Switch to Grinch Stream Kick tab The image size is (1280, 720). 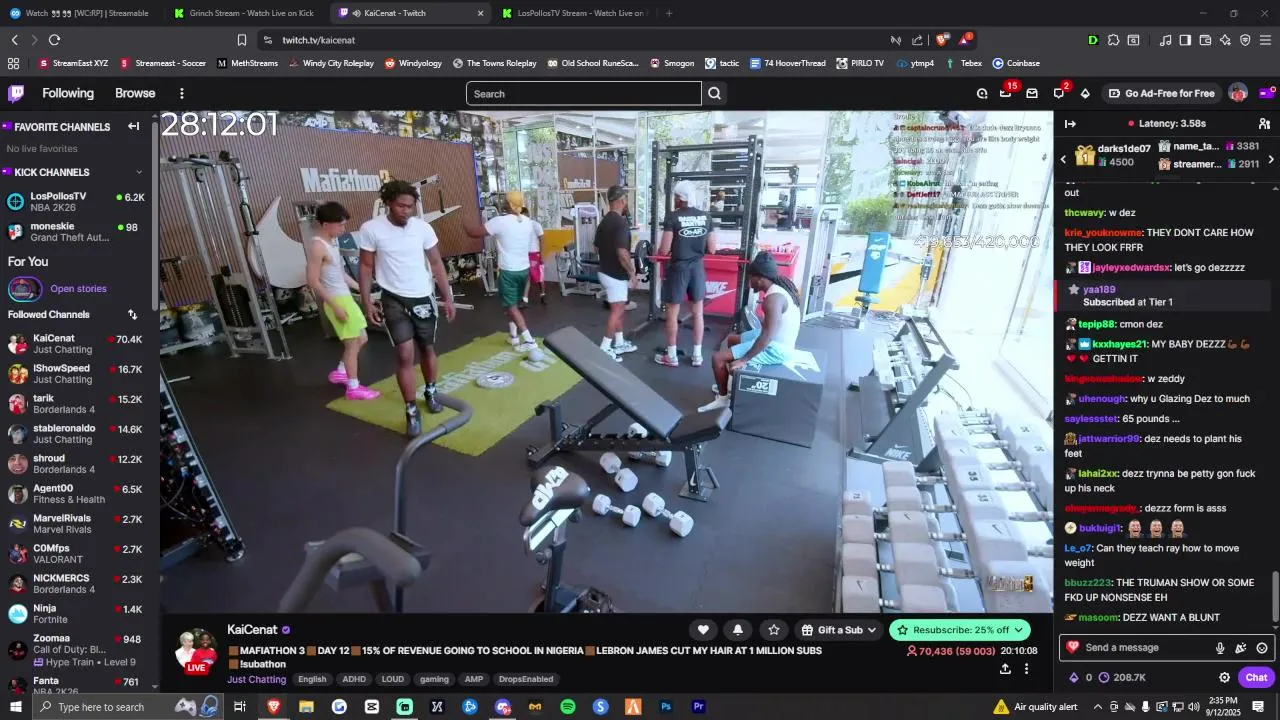(243, 13)
